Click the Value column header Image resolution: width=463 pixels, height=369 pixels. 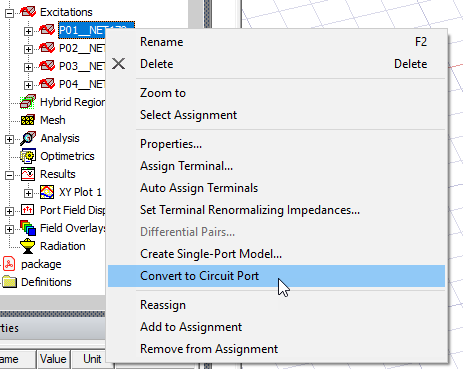53,359
